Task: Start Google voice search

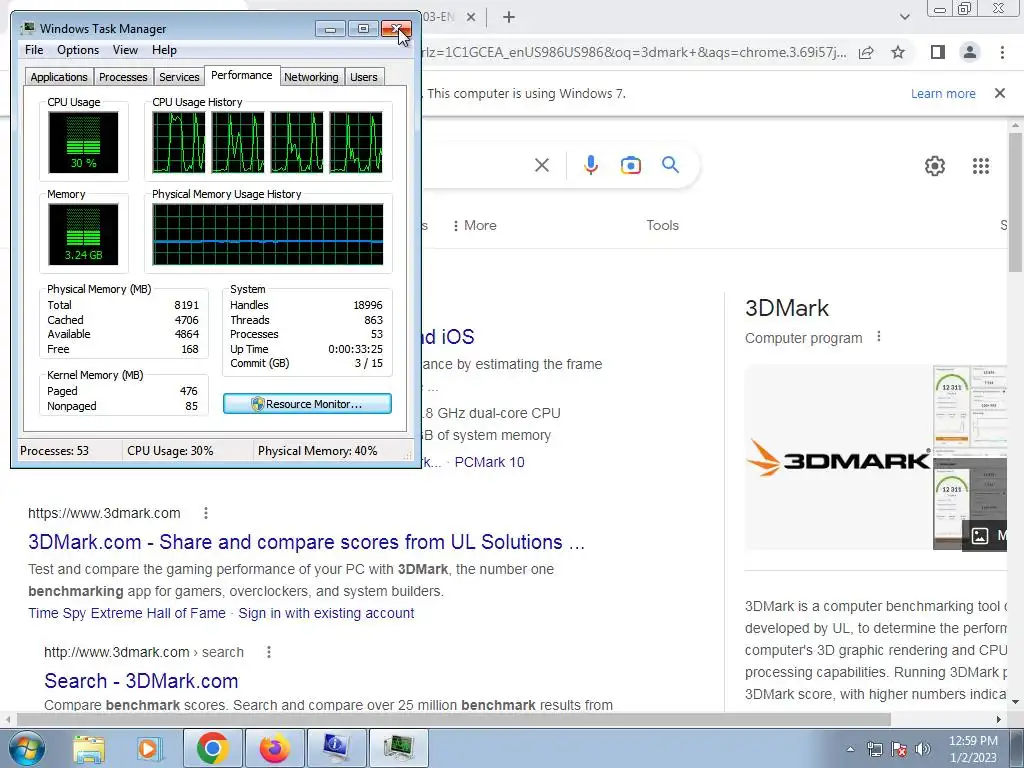Action: coord(590,165)
